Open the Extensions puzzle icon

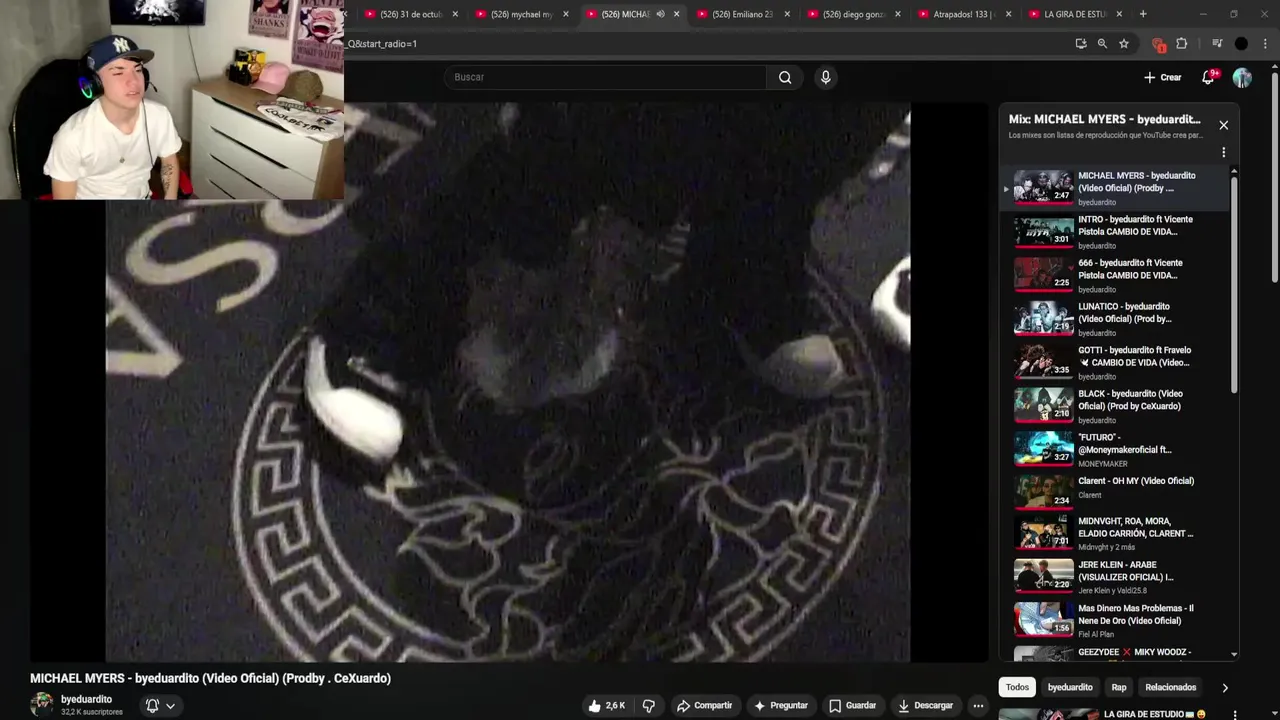(1182, 44)
